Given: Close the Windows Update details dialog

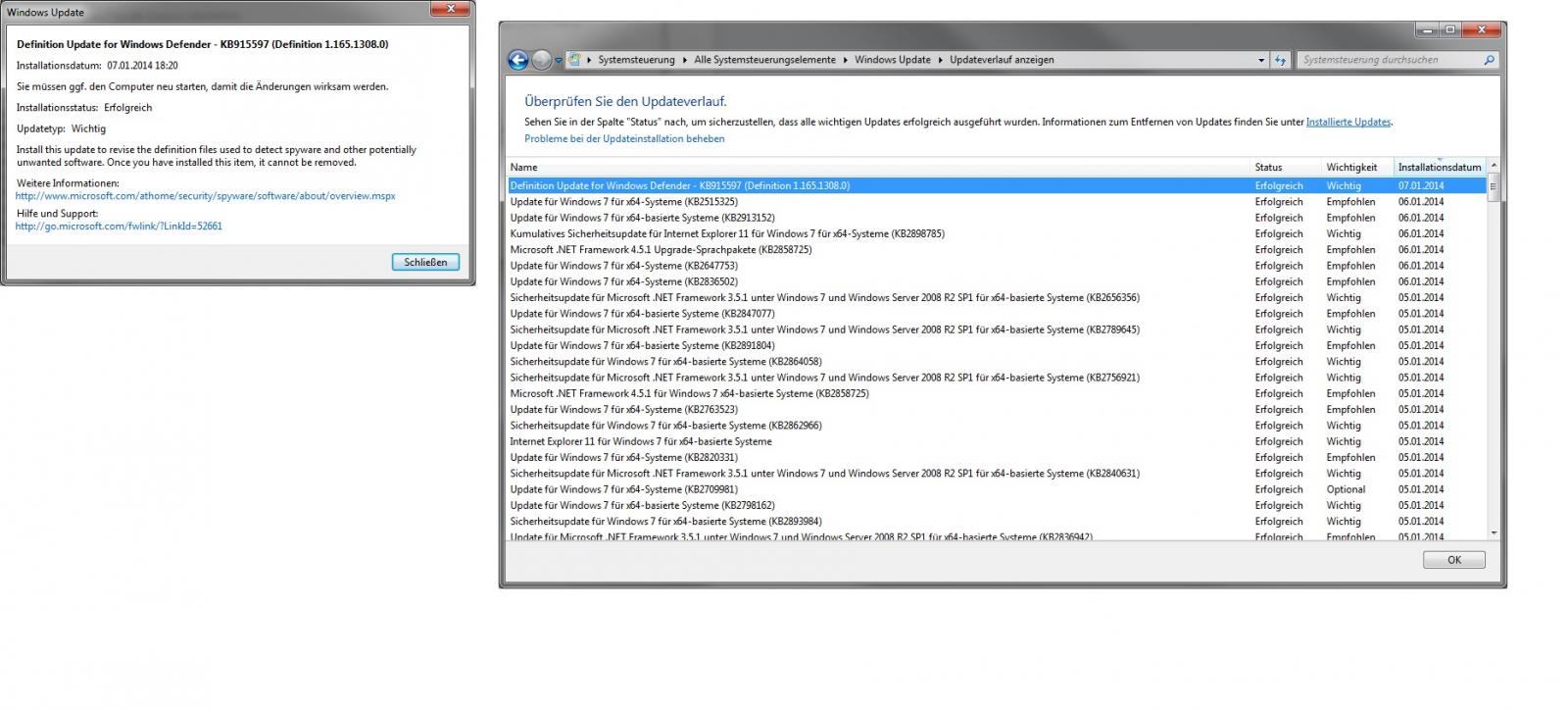Looking at the screenshot, I should (451, 9).
